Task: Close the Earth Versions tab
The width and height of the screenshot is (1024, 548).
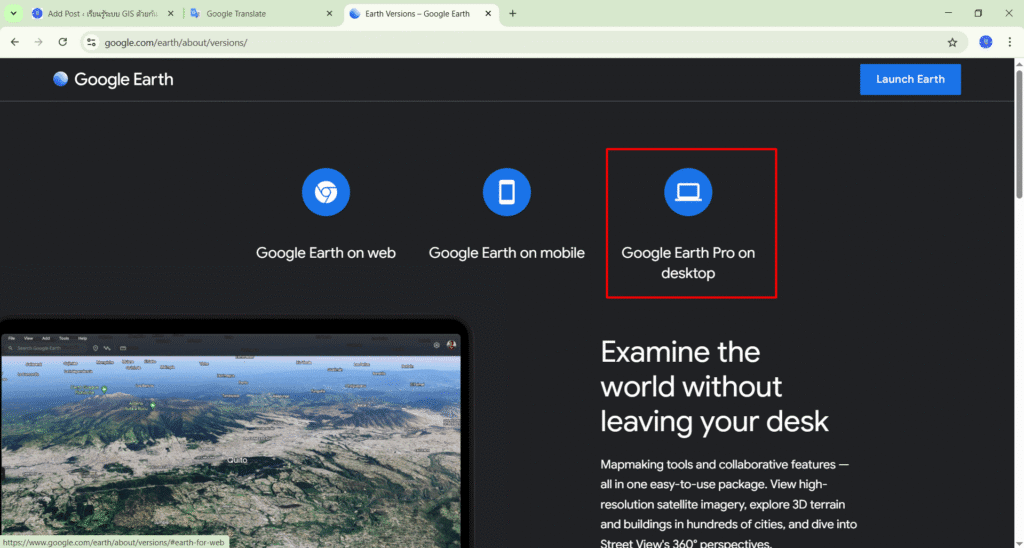Action: 488,14
